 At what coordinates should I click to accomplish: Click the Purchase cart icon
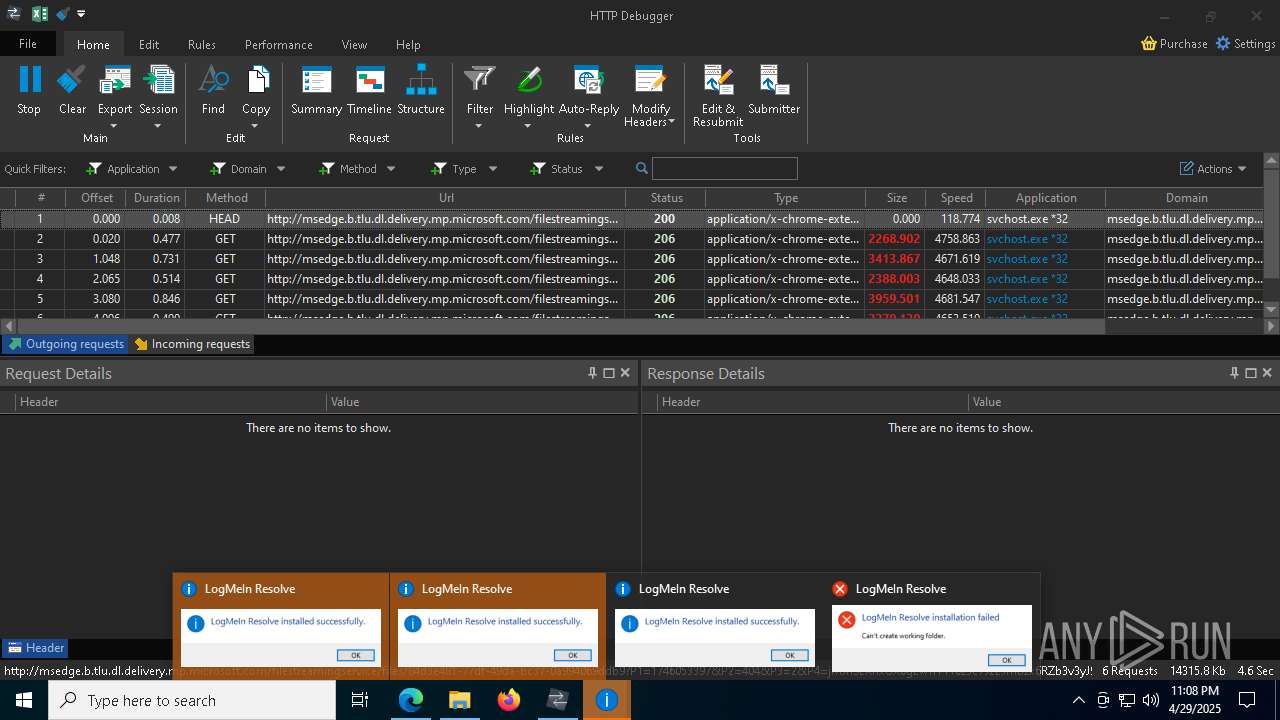click(1149, 44)
